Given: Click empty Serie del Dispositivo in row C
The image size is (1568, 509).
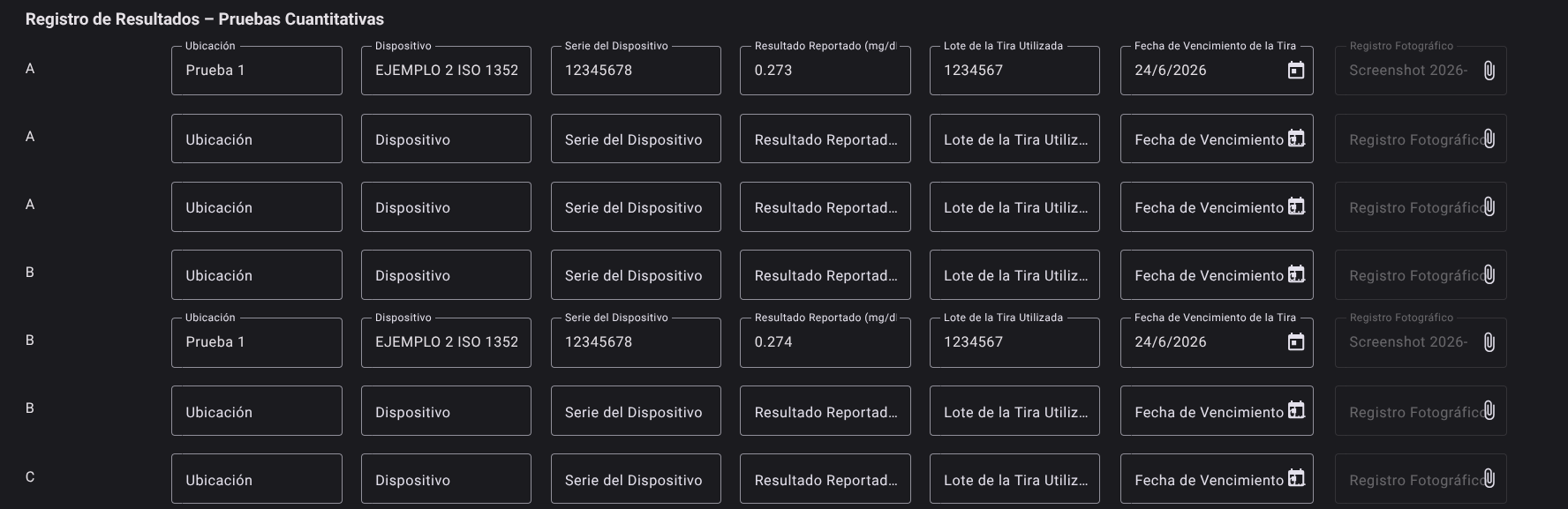Looking at the screenshot, I should (x=636, y=478).
